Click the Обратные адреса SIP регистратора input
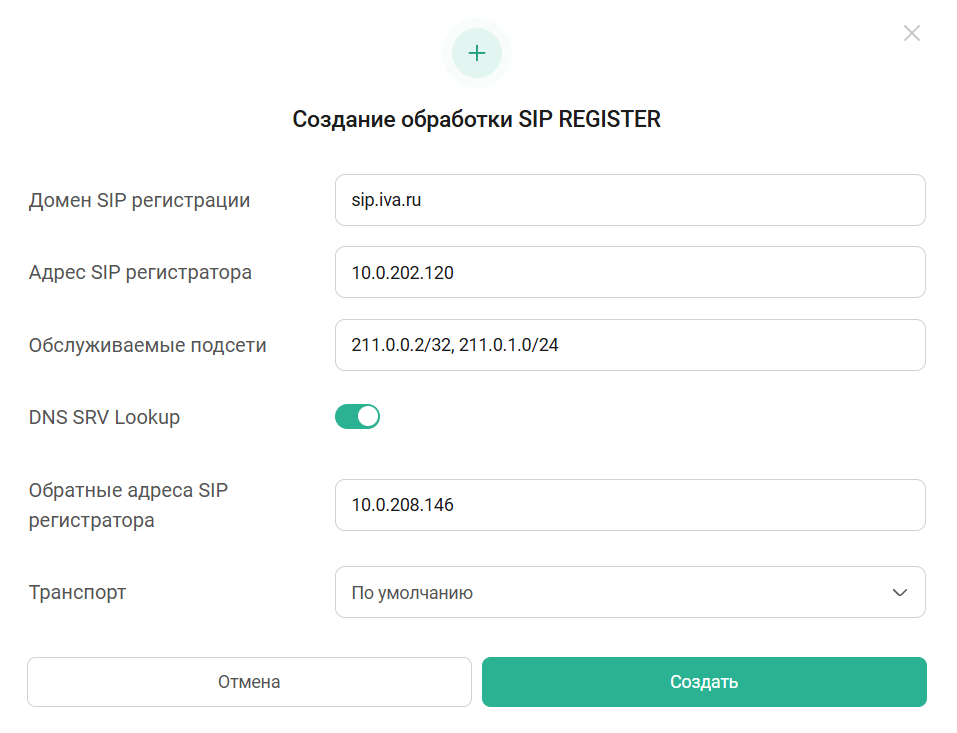Viewport: 957px width, 733px height. [629, 505]
